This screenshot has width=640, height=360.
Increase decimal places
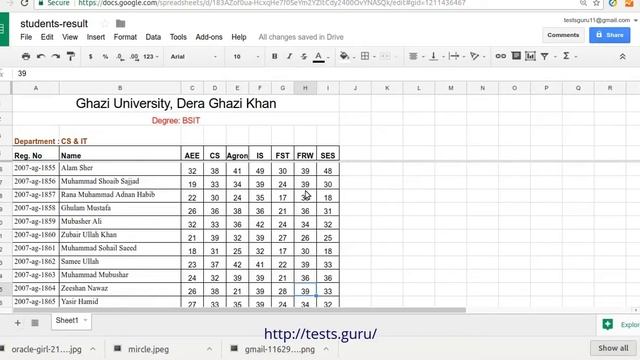tap(135, 57)
